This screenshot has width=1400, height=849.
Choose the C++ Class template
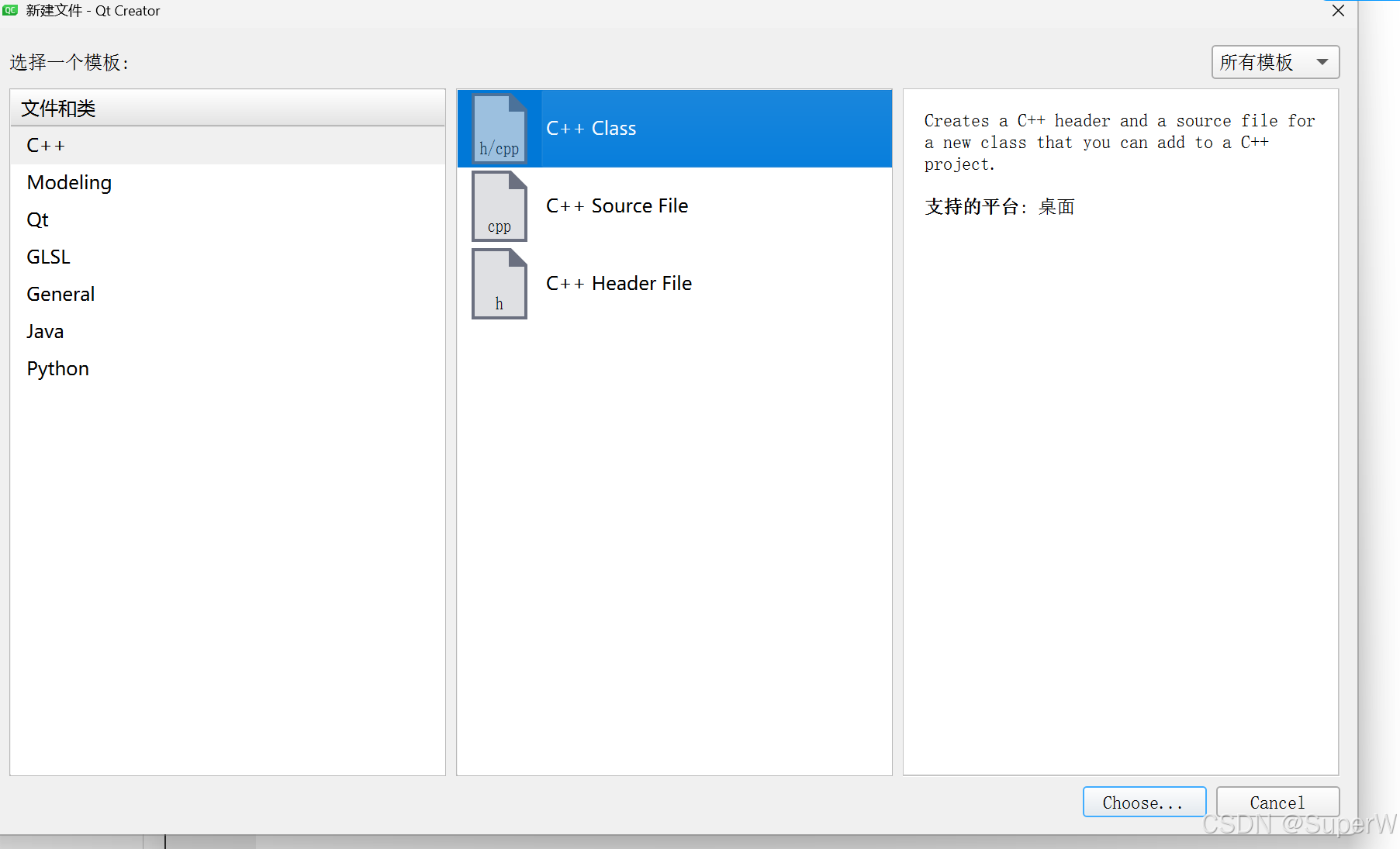674,129
